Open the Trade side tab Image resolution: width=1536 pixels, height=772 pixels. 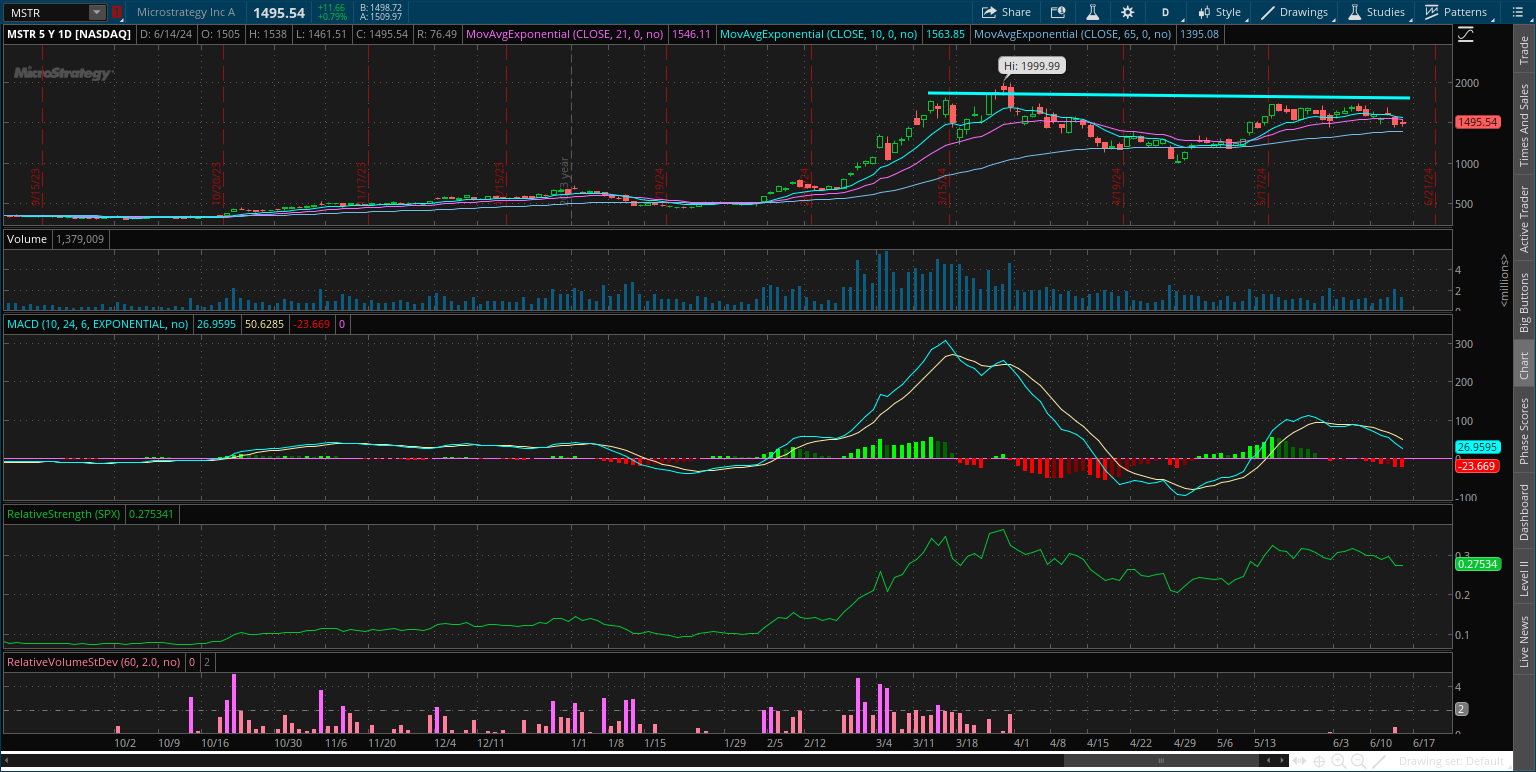click(1524, 51)
